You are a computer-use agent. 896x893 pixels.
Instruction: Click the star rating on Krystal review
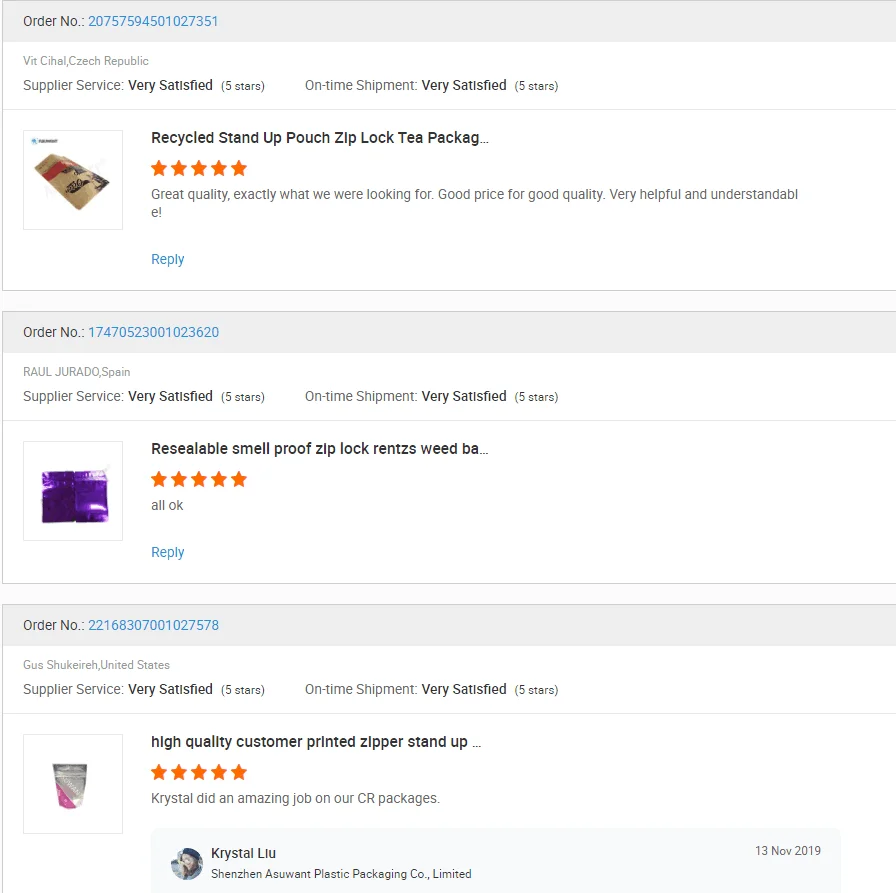pos(199,772)
